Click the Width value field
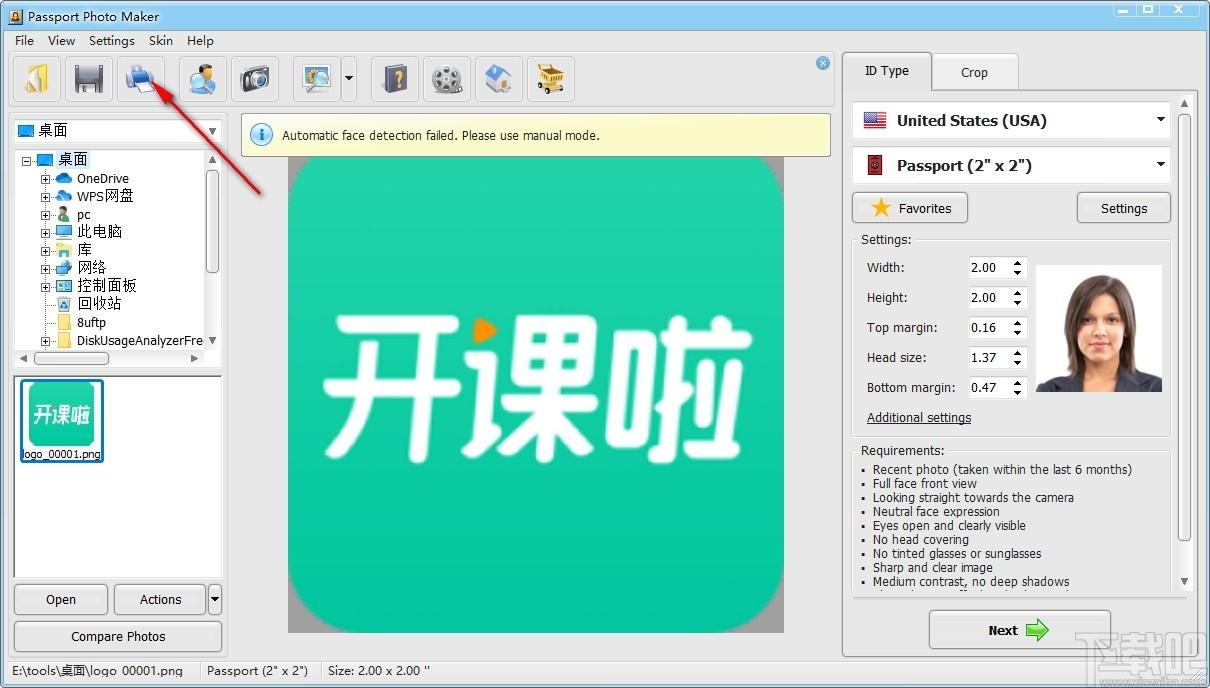Viewport: 1210px width, 688px height. tap(989, 267)
